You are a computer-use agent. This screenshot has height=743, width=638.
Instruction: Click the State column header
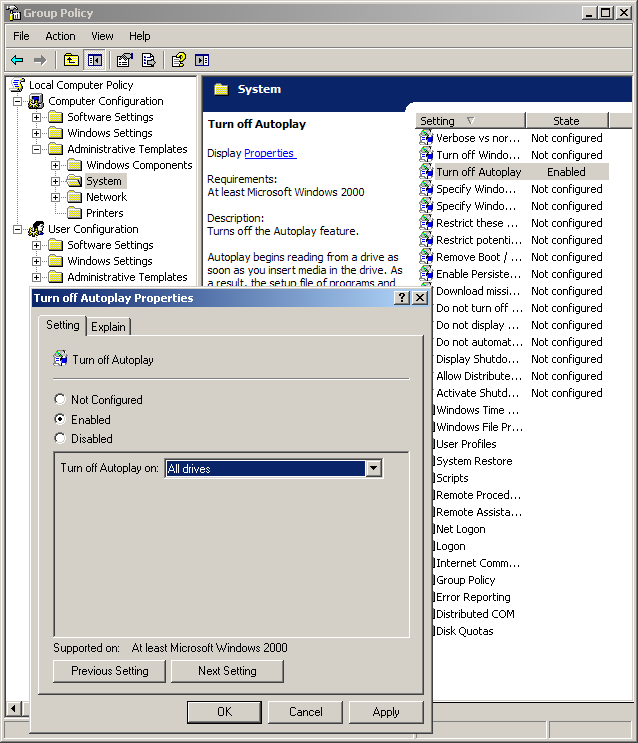(566, 121)
